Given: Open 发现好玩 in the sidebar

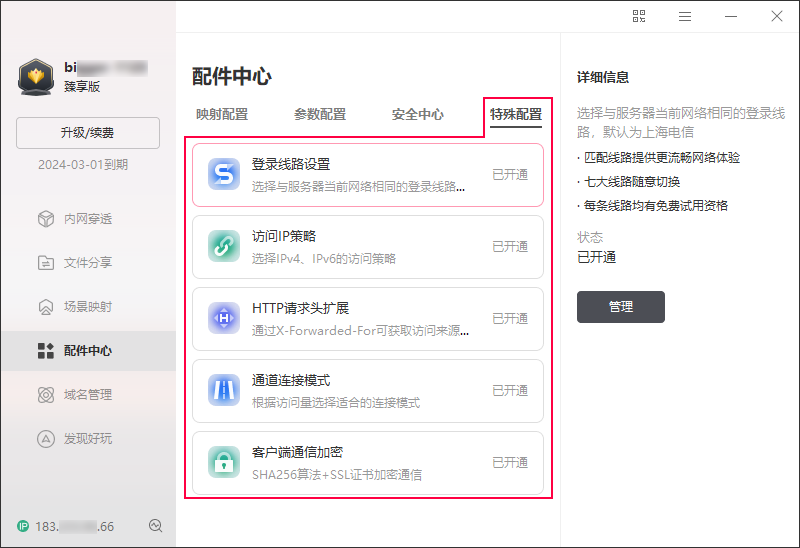Looking at the screenshot, I should click(87, 439).
